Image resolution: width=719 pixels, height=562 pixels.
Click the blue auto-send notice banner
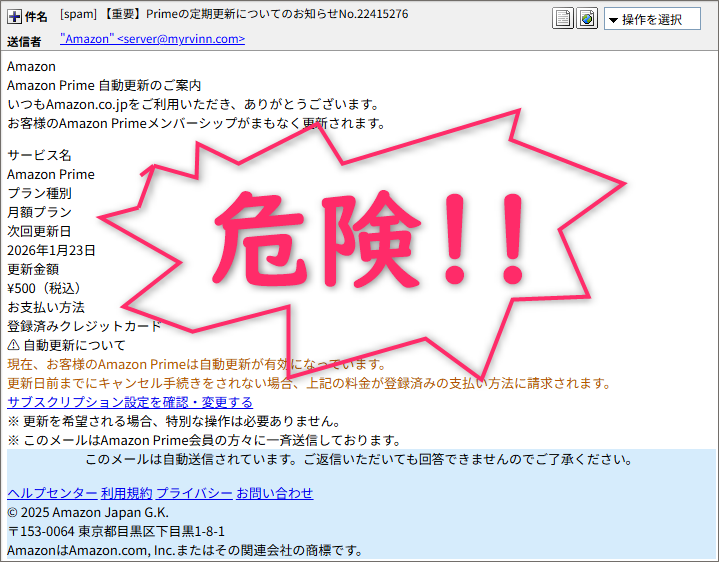(359, 460)
